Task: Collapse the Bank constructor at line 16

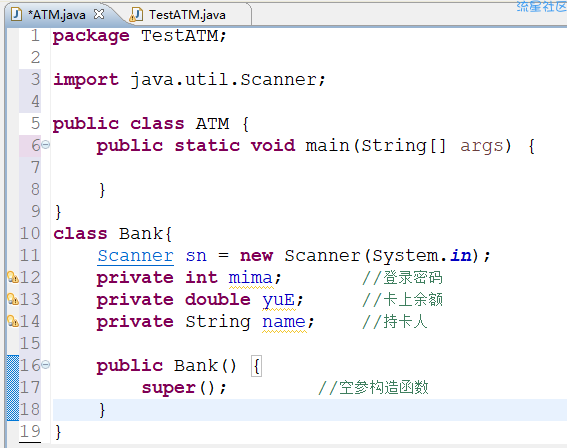Action: pyautogui.click(x=45, y=365)
